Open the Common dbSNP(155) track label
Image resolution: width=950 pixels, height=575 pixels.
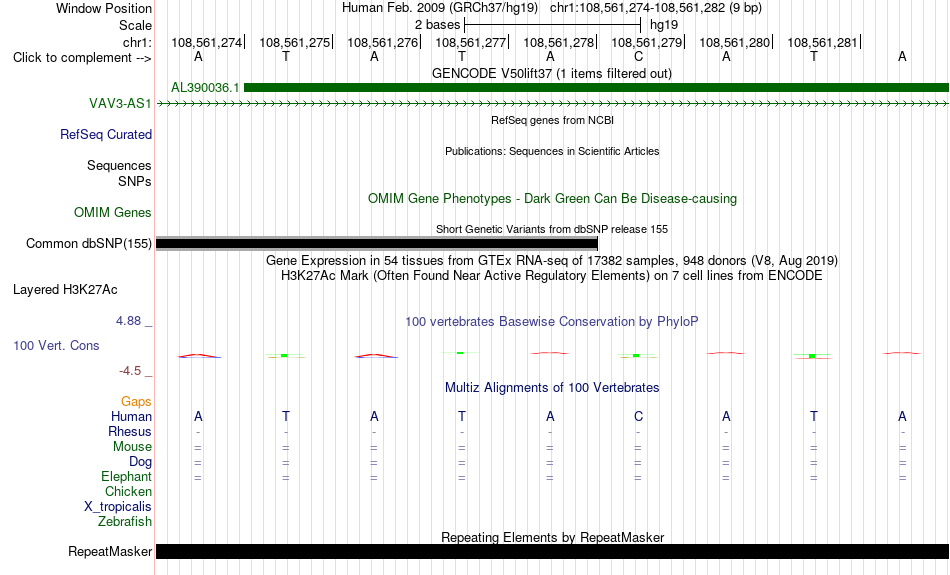(89, 244)
